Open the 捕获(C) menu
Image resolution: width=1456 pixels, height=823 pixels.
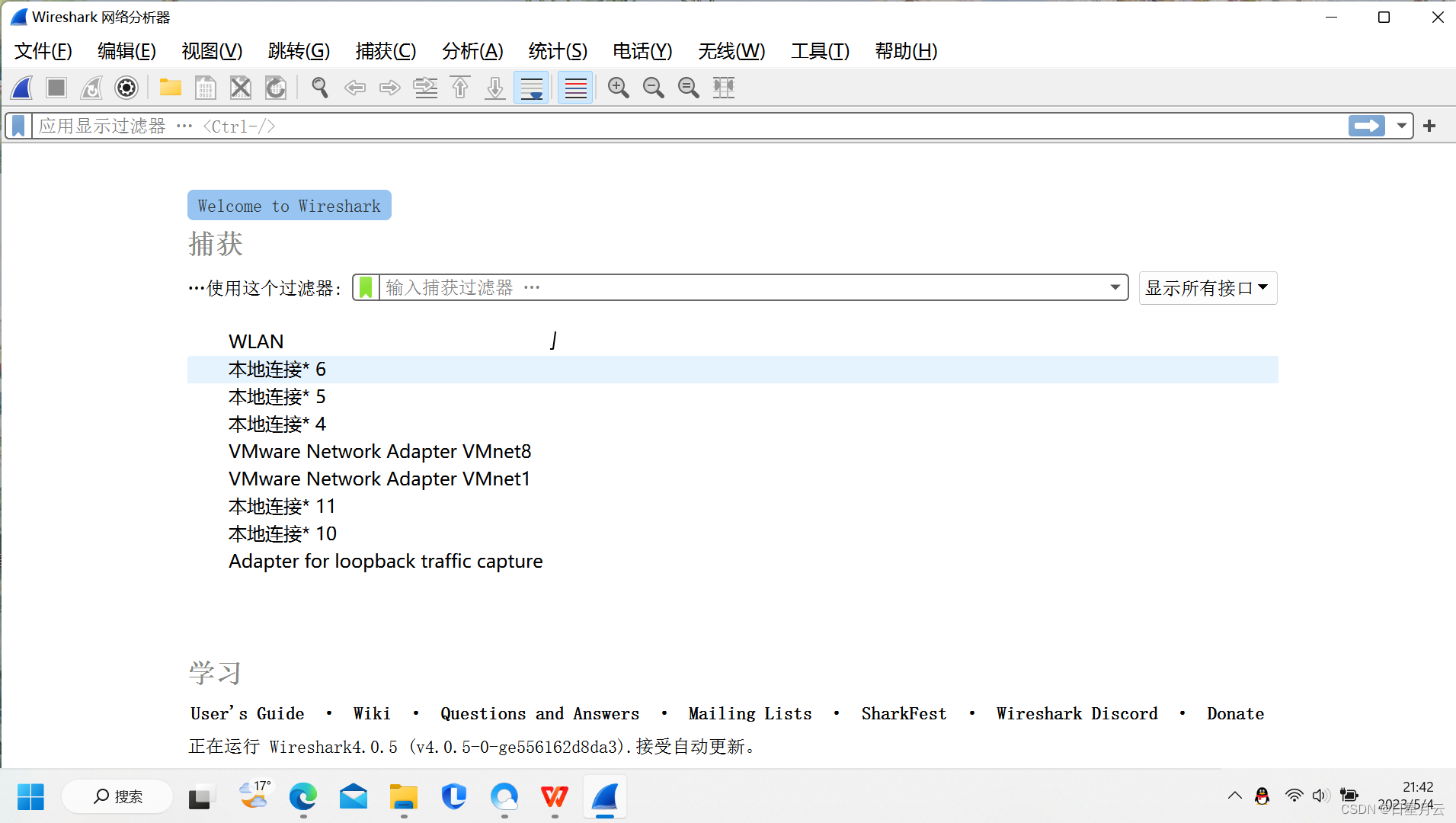[x=386, y=51]
